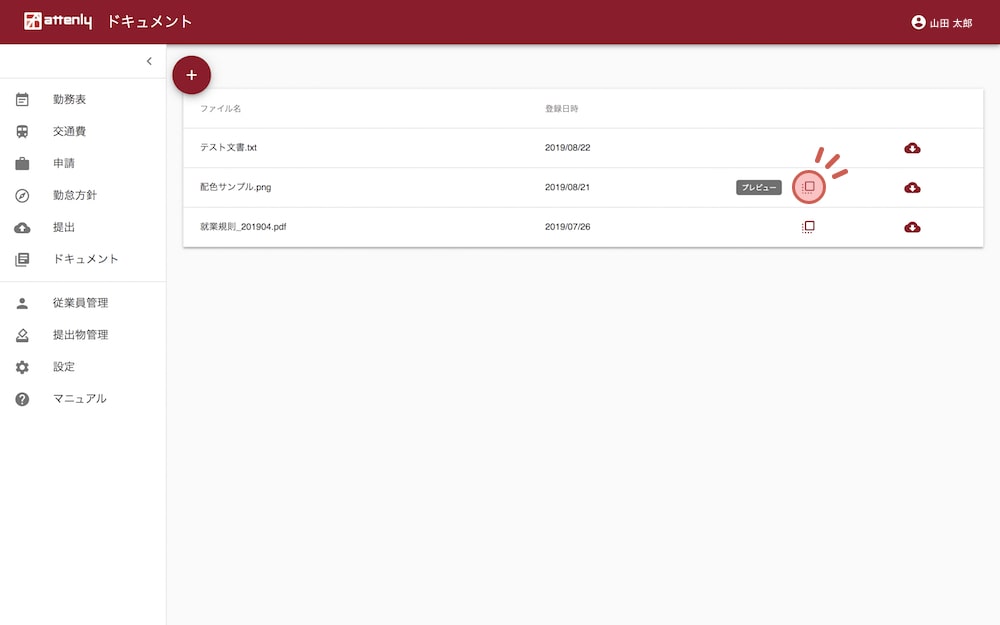Go to 交通費 in the sidebar
This screenshot has height=625, width=1000.
[x=69, y=132]
